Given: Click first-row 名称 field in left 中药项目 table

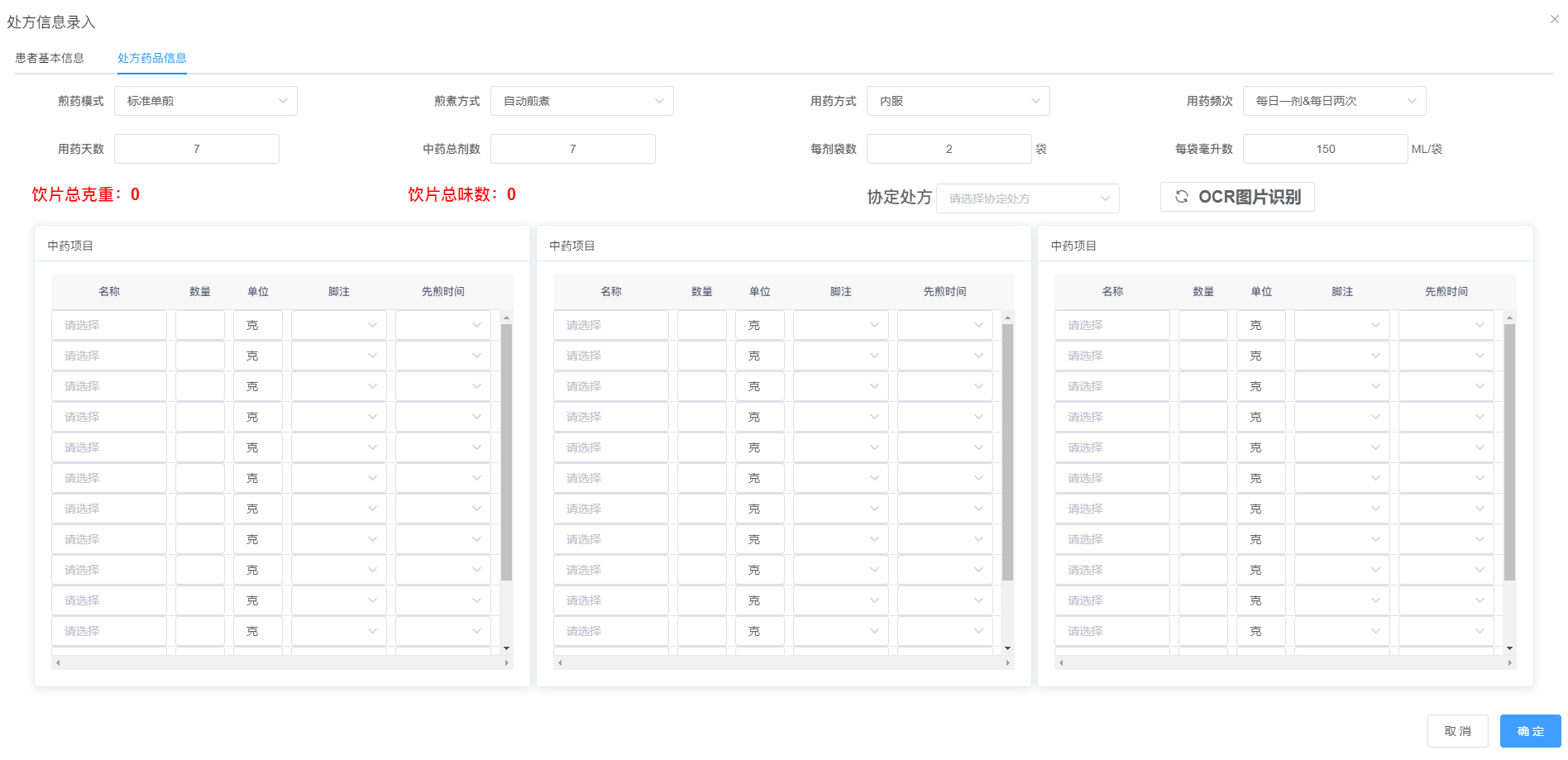Looking at the screenshot, I should click(109, 325).
